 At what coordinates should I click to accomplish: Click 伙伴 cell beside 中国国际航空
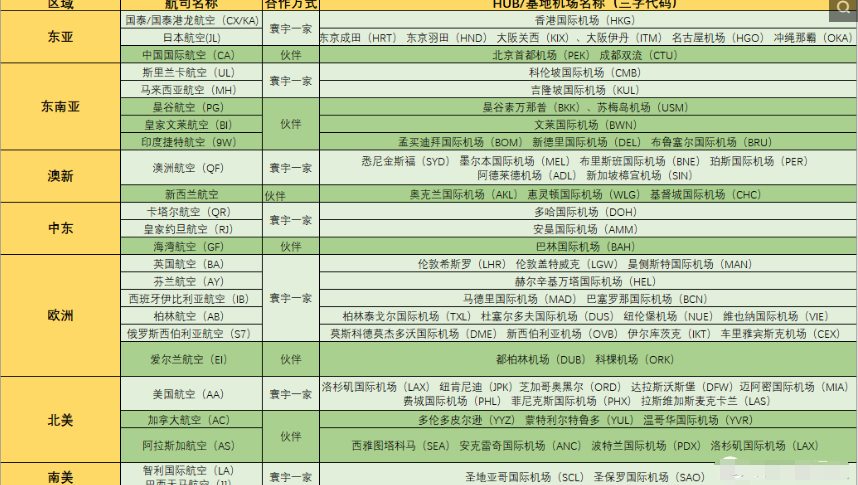291,55
